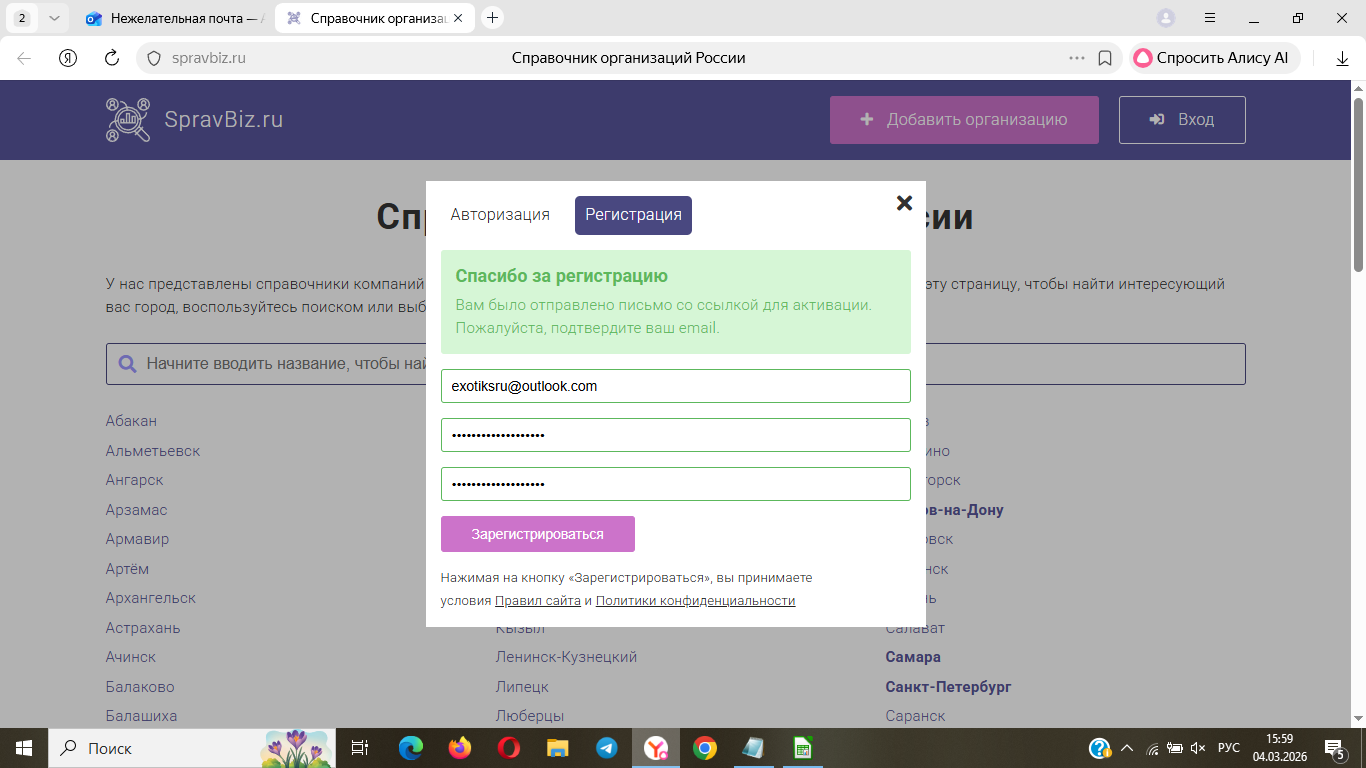Launch Microsoft Edge from the taskbar

411,748
